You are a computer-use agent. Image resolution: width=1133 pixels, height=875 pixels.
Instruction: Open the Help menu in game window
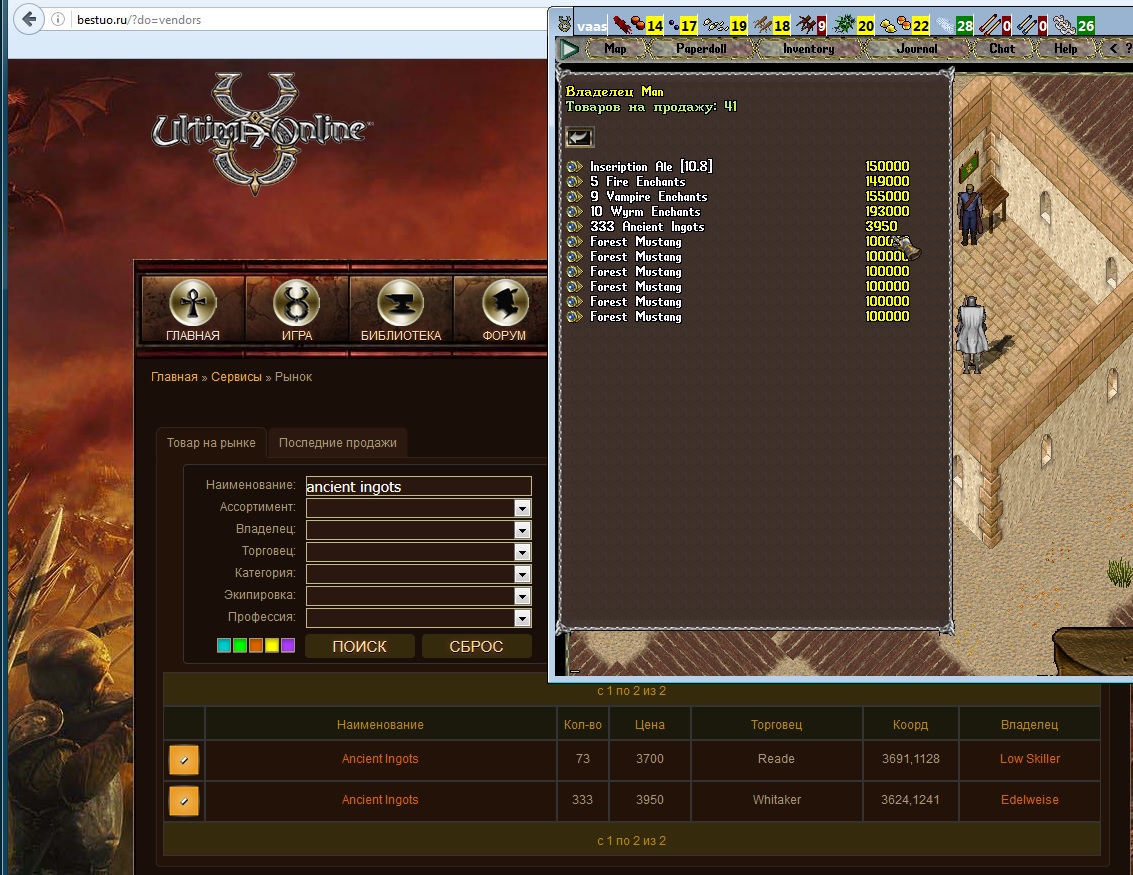coord(1065,49)
